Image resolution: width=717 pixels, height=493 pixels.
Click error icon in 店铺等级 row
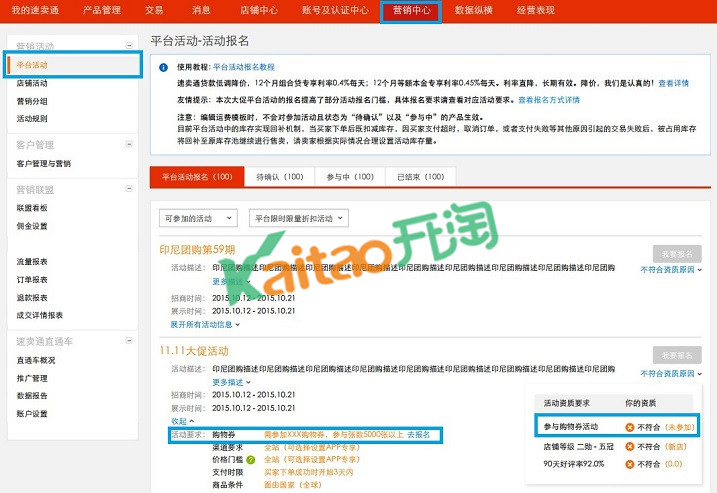[x=630, y=446]
